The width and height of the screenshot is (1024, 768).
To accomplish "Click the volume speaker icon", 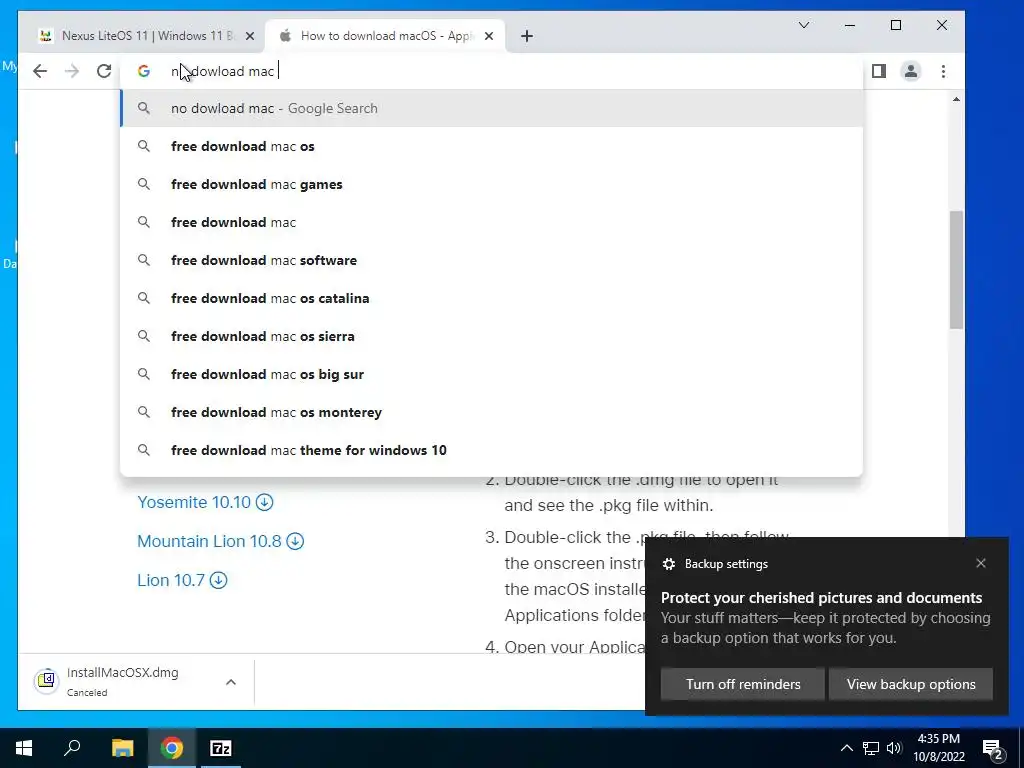I will (x=894, y=748).
